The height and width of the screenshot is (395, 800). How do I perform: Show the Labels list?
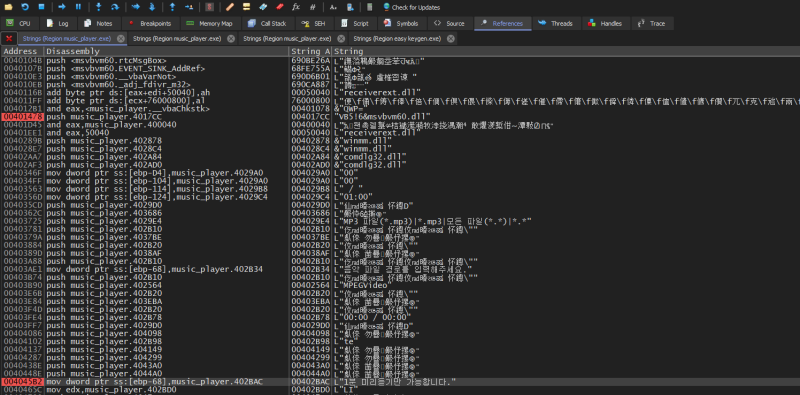[x=263, y=7]
